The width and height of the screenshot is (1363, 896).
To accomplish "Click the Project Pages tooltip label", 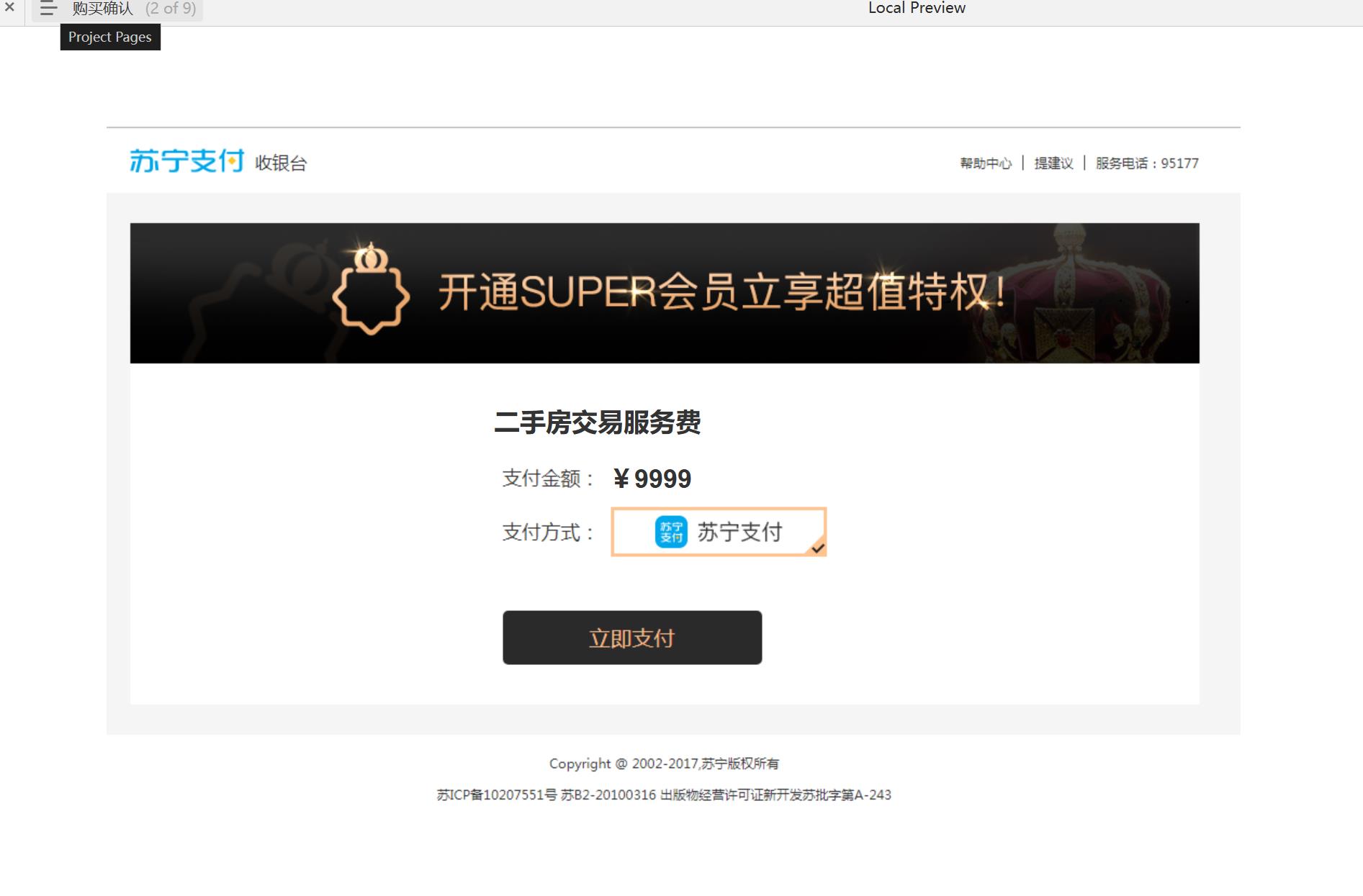I will (110, 37).
